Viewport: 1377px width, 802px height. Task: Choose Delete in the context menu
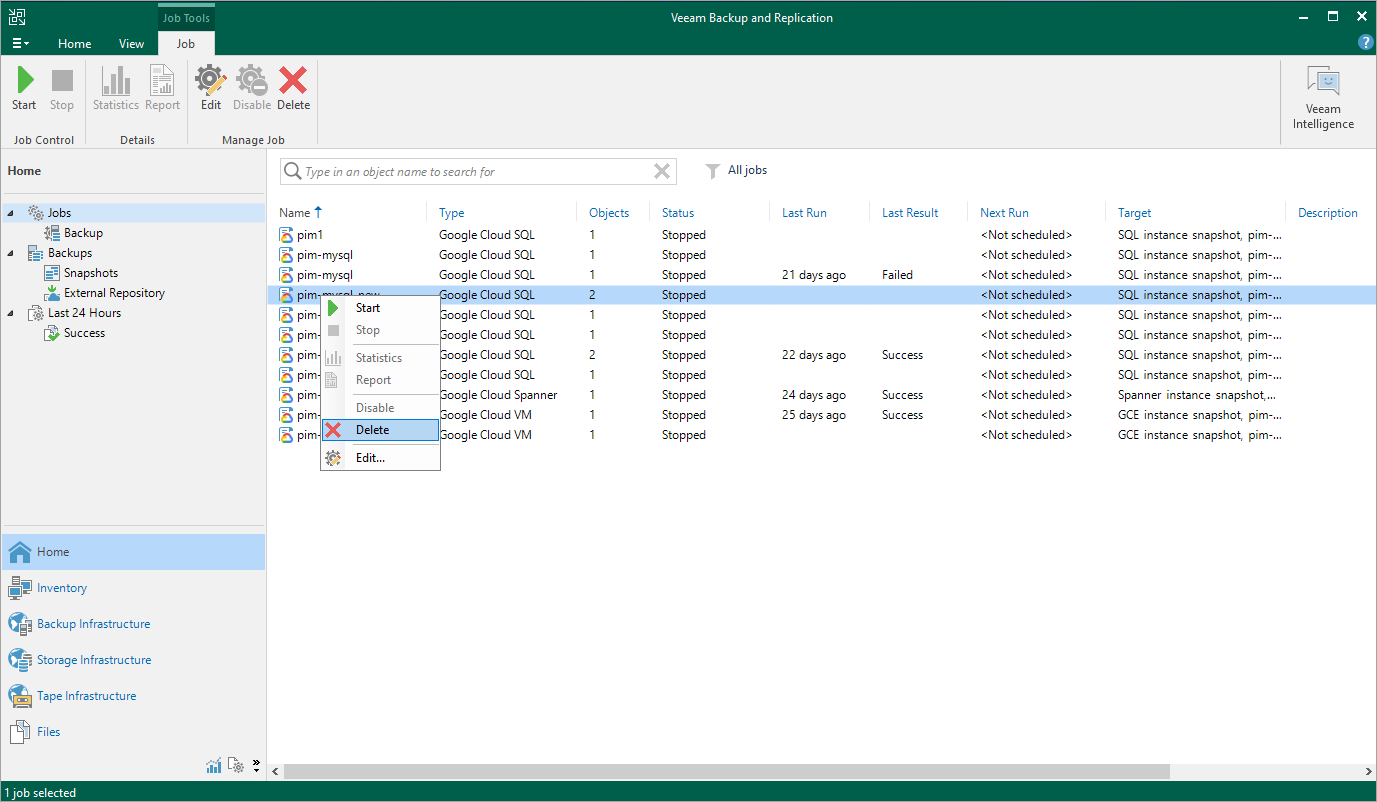[x=380, y=430]
